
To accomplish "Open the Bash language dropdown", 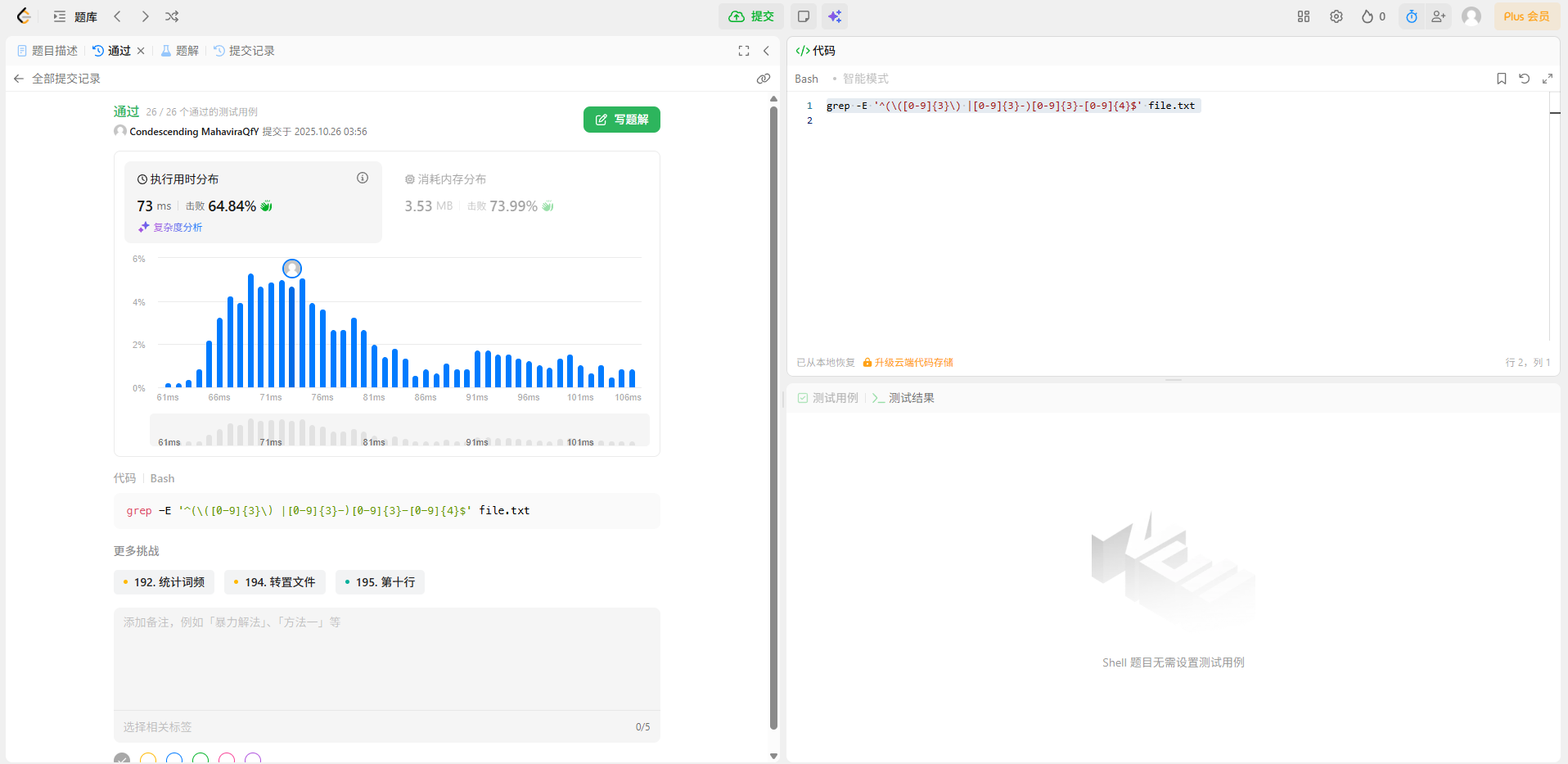I will 806,79.
